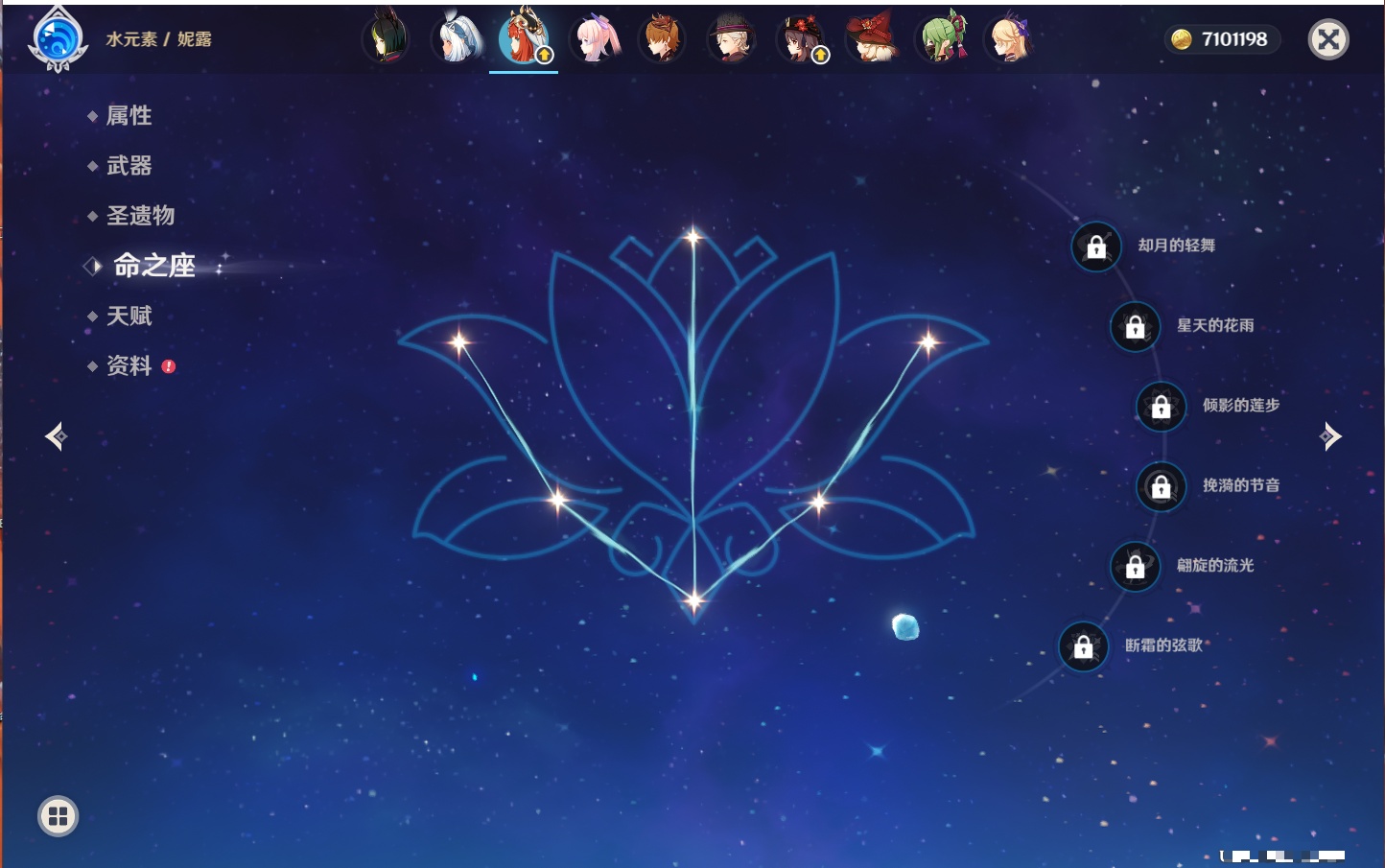The height and width of the screenshot is (868, 1385).
Task: Open the locked constellation 倾影的莲步
Action: point(1161,406)
